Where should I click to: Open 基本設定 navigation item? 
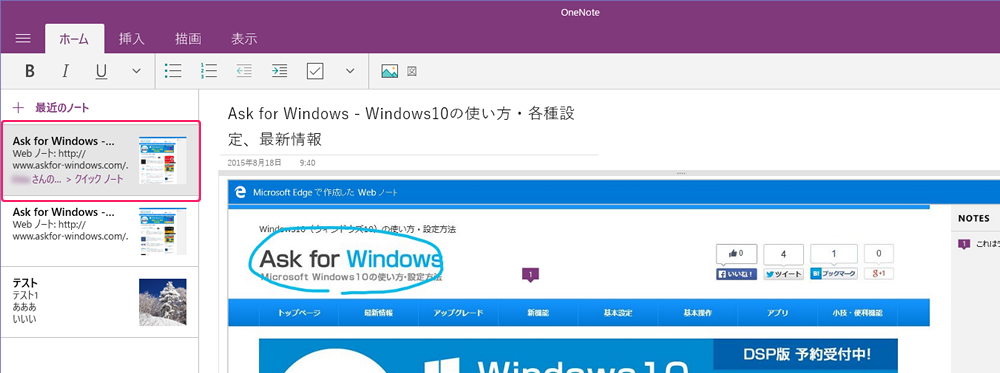(618, 314)
